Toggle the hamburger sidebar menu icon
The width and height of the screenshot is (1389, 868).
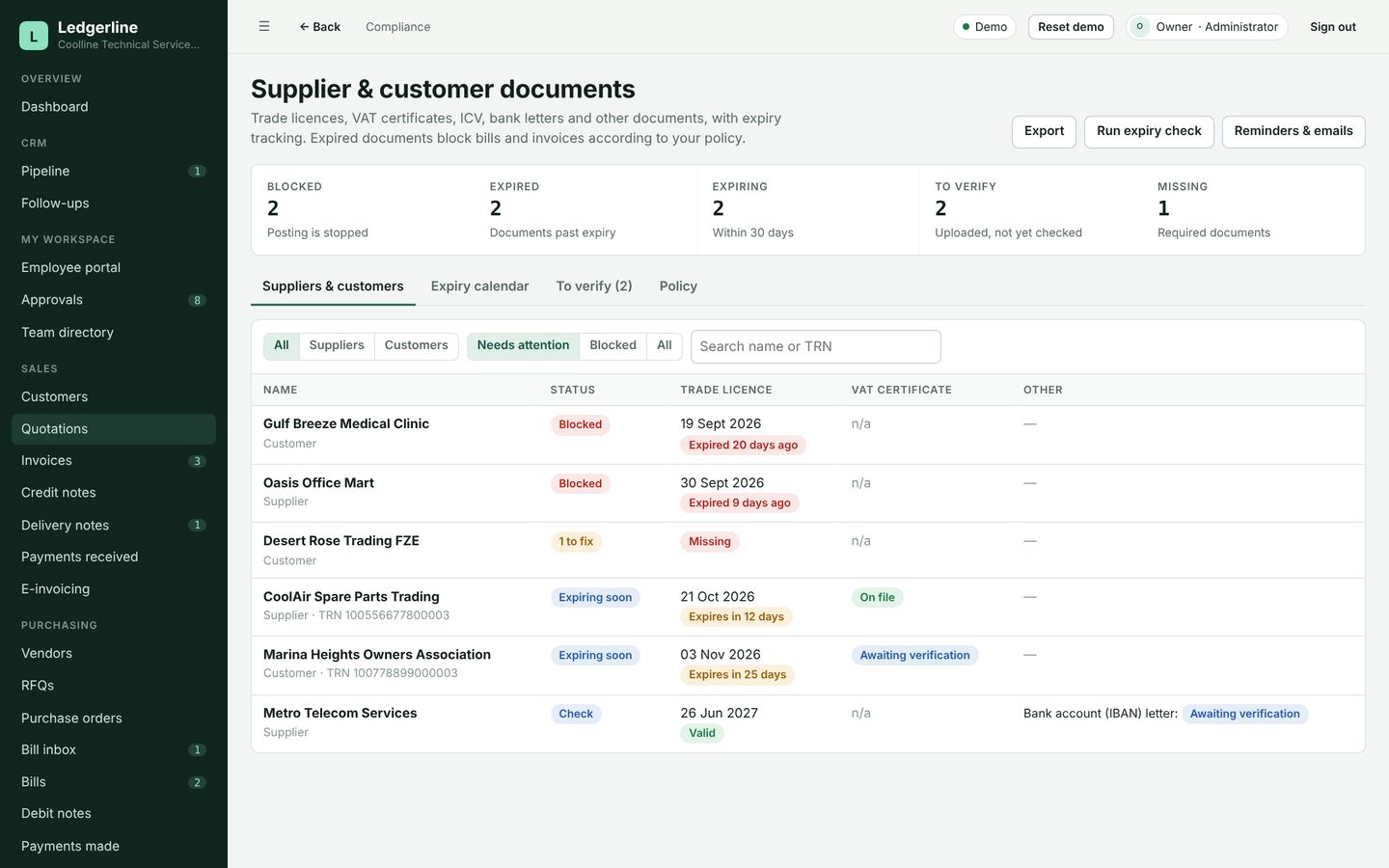tap(263, 27)
